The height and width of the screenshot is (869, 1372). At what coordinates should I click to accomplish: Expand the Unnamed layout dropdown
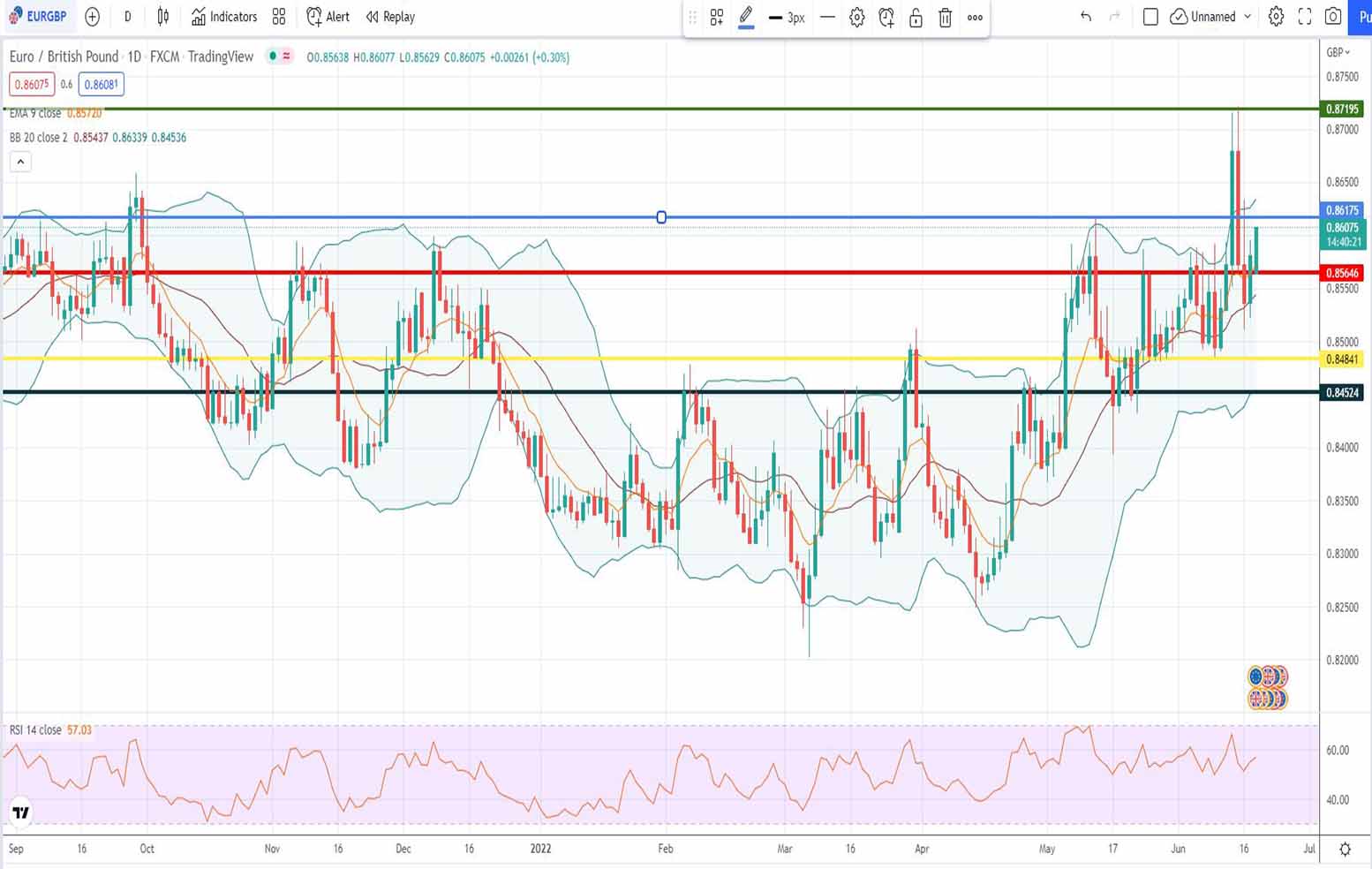(x=1248, y=17)
